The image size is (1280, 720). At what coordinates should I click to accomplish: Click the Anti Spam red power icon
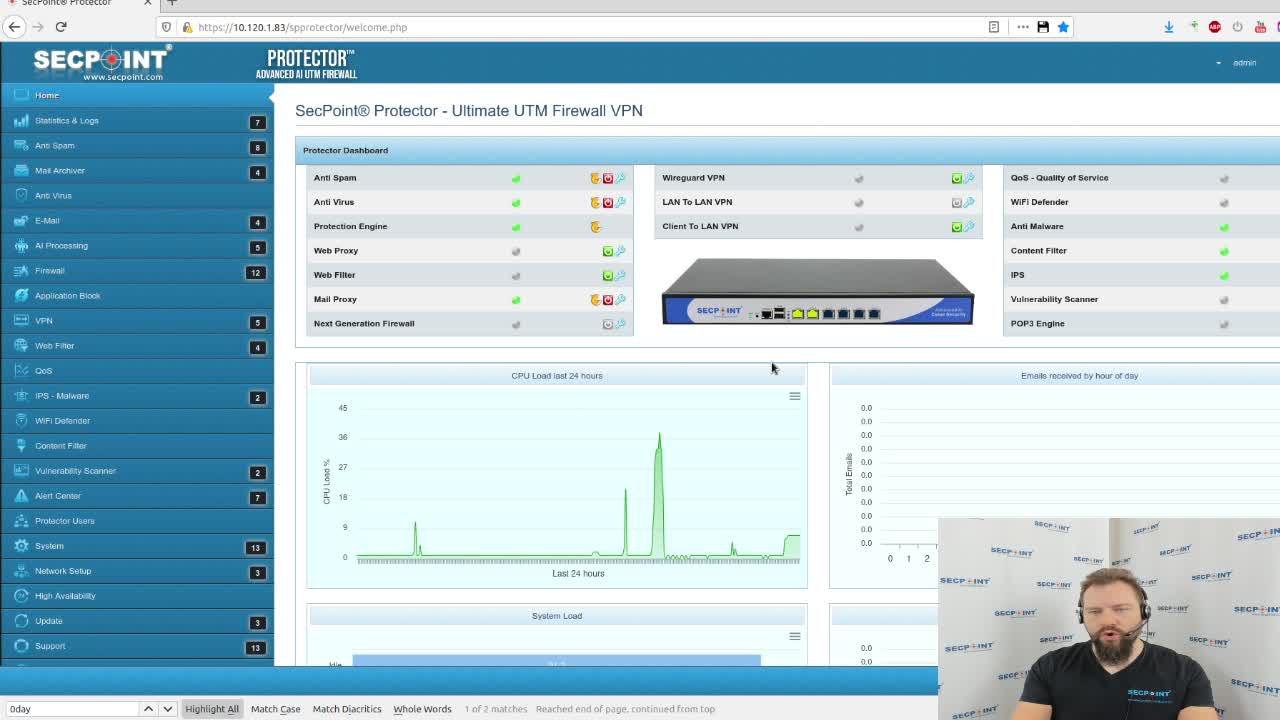(x=607, y=178)
